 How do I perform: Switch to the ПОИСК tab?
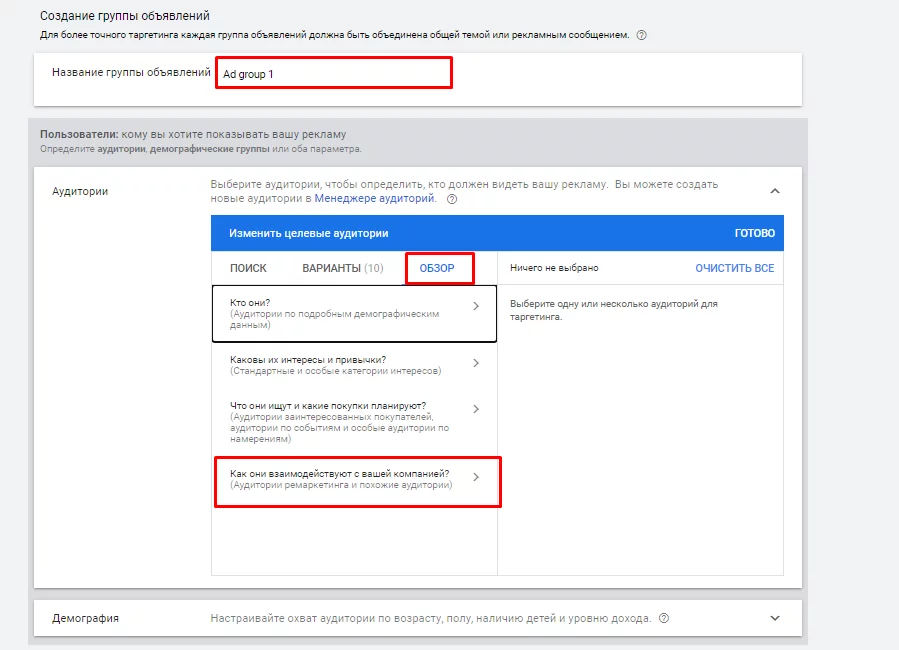(248, 268)
